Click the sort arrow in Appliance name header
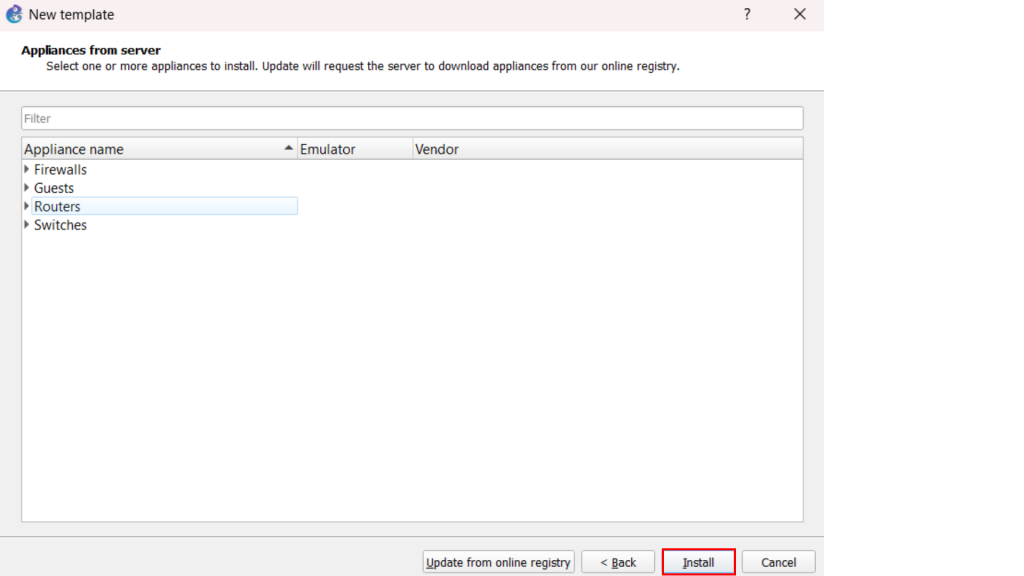The image size is (1024, 576). click(289, 148)
